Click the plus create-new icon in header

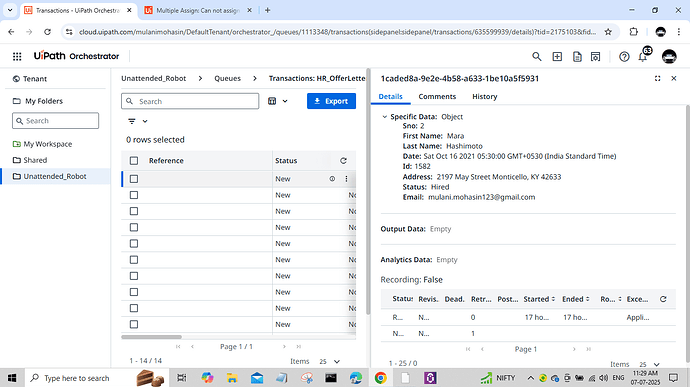pyautogui.click(x=557, y=56)
